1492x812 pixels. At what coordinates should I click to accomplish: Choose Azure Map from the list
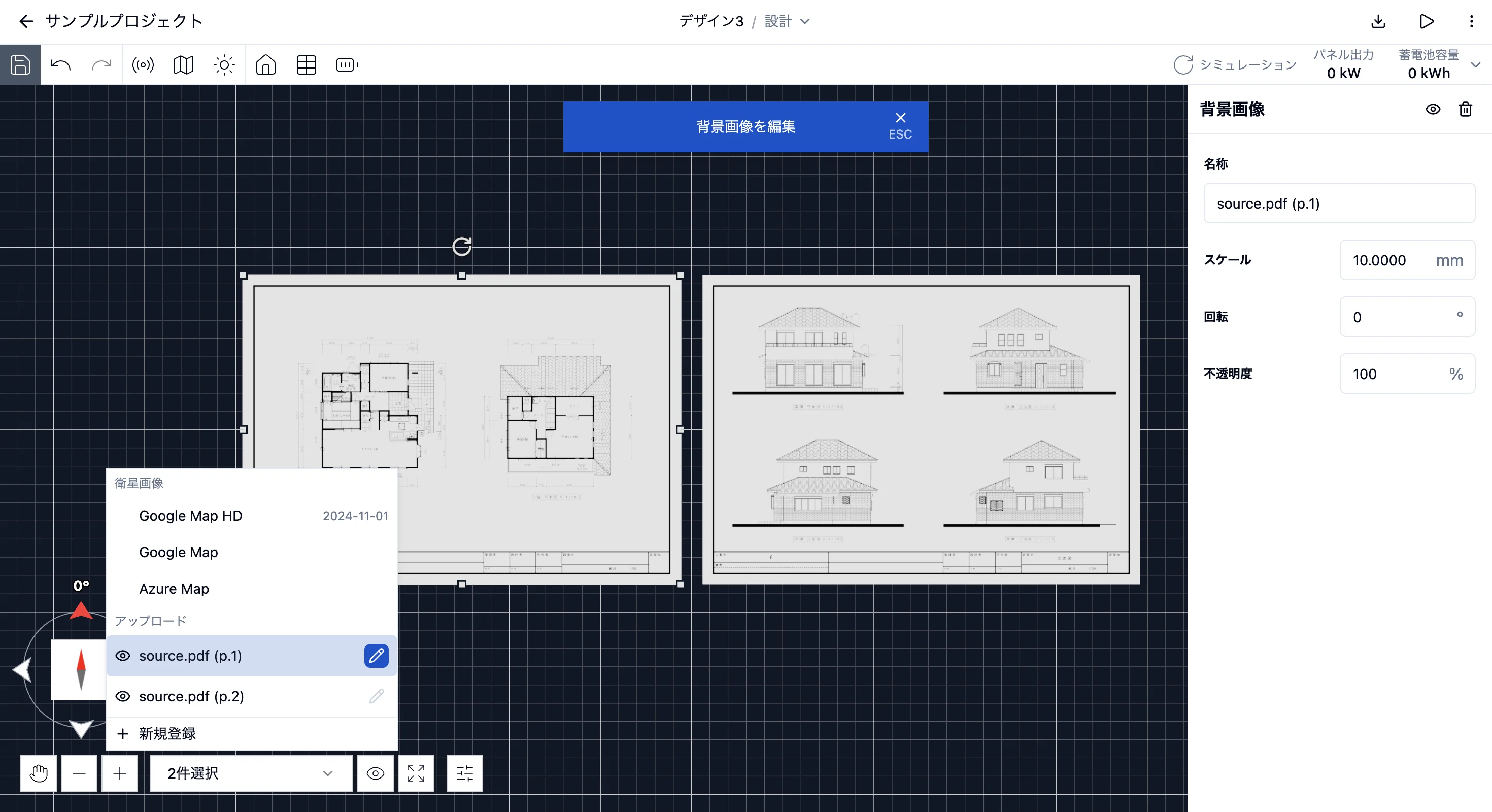251,588
